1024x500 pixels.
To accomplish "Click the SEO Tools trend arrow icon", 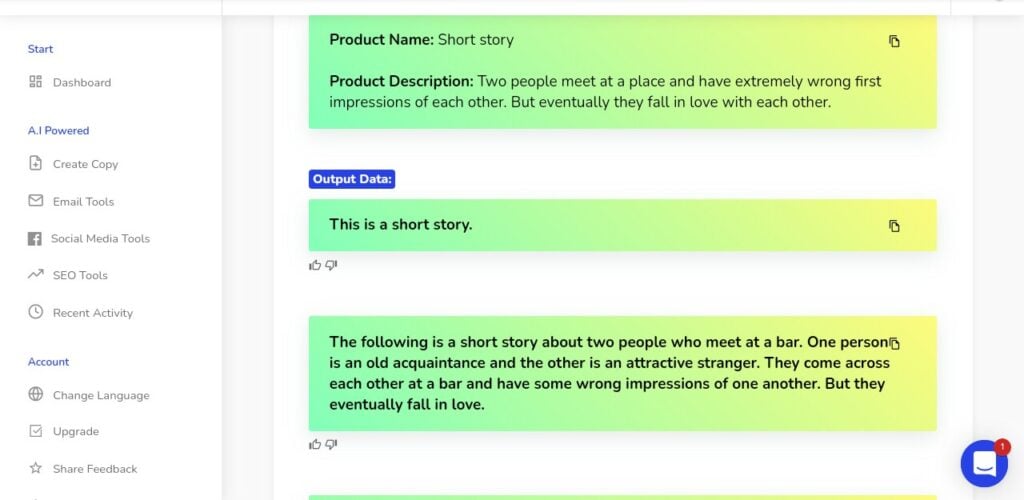I will [35, 275].
